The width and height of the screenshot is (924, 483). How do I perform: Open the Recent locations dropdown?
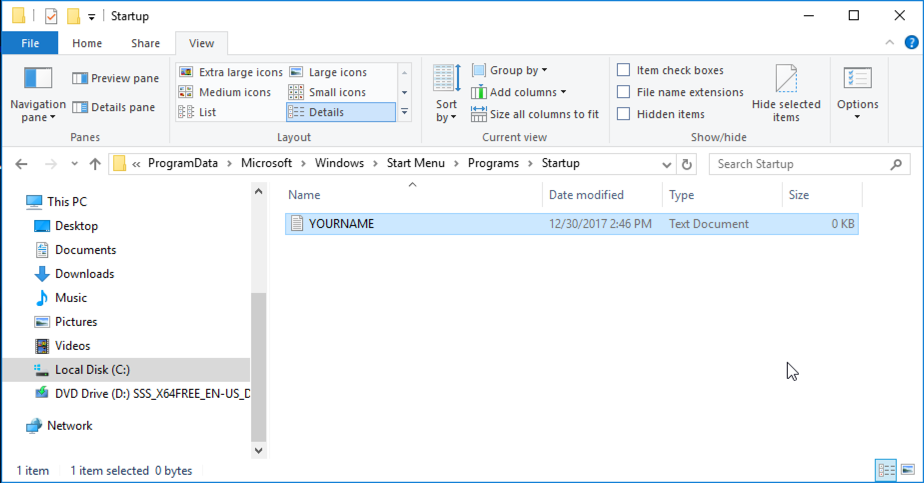[74, 164]
